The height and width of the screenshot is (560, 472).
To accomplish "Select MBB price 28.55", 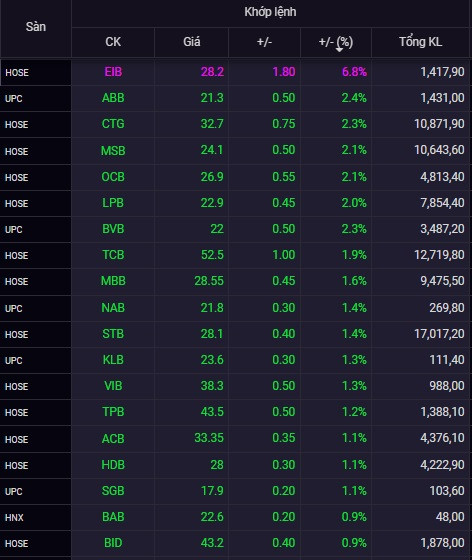I will point(209,281).
